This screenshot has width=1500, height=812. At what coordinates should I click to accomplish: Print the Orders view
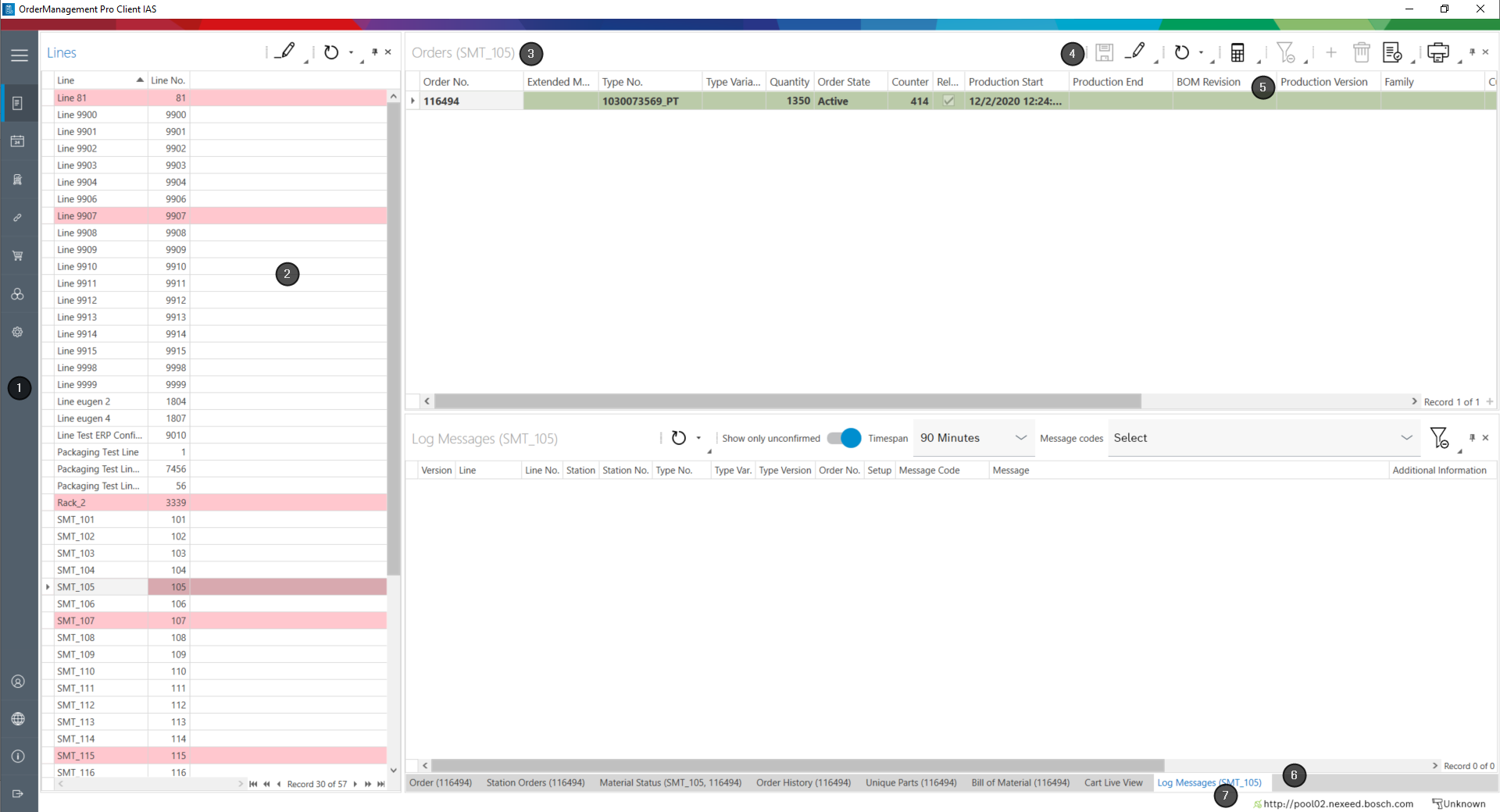pyautogui.click(x=1439, y=52)
